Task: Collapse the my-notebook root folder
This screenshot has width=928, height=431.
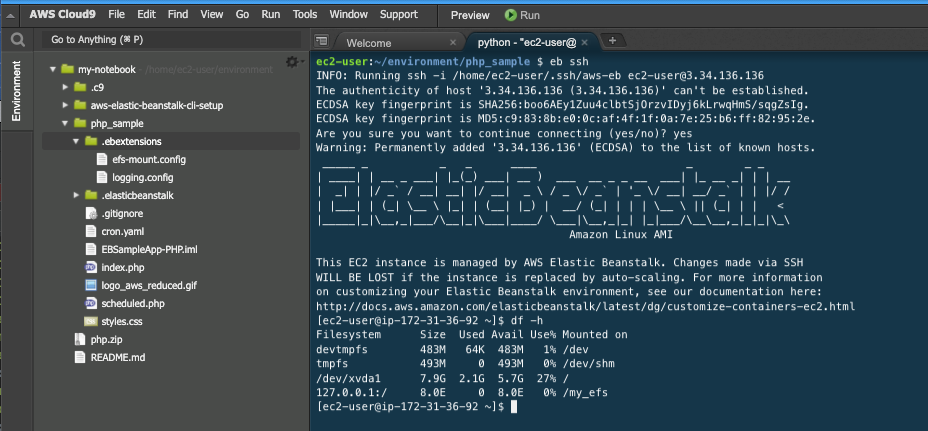Action: tap(53, 69)
